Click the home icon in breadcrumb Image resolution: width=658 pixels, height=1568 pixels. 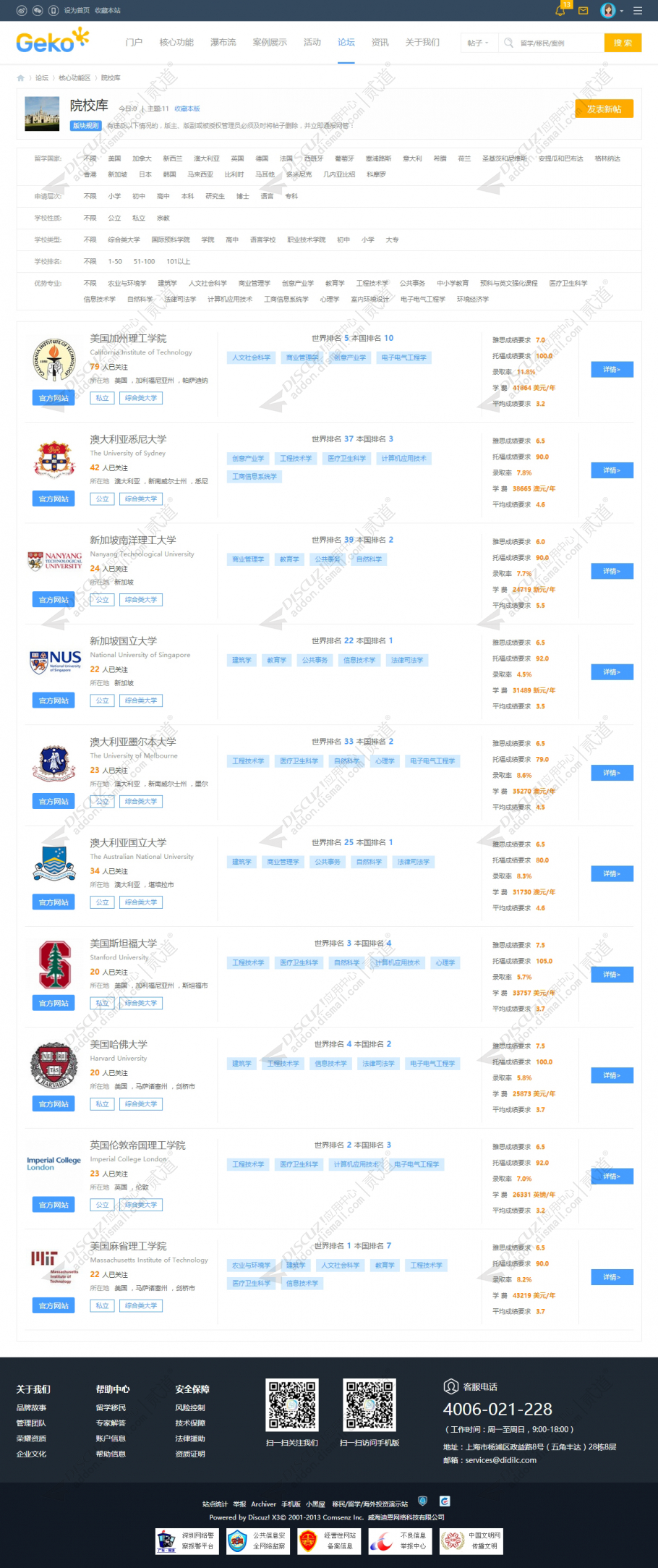(20, 77)
